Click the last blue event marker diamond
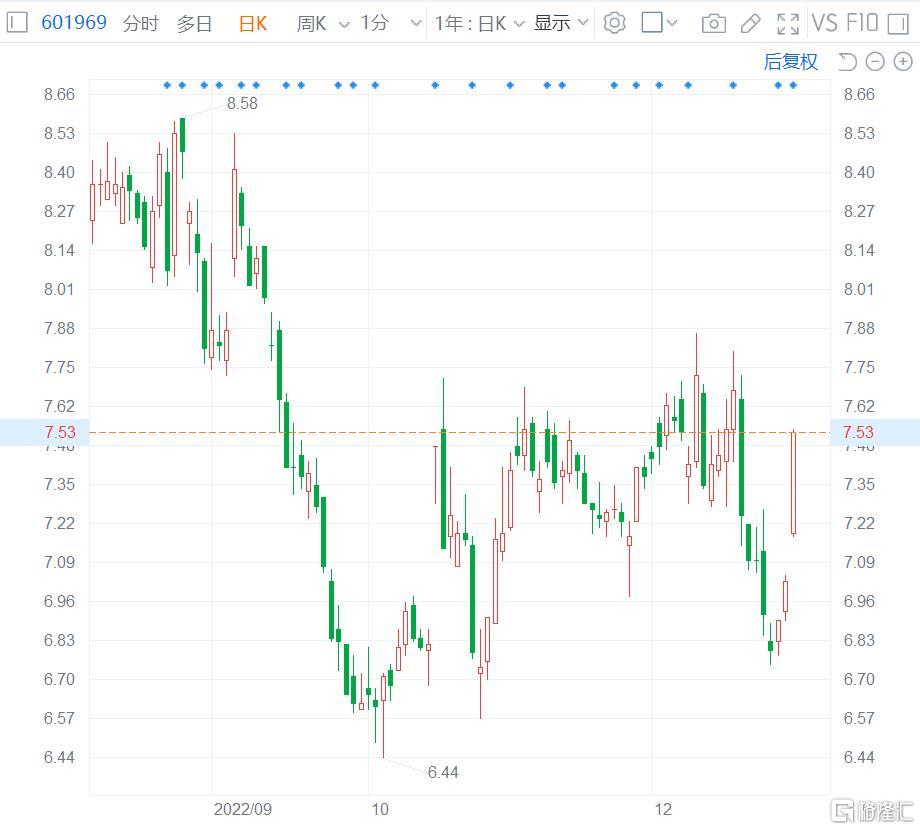The height and width of the screenshot is (830, 920). point(793,86)
